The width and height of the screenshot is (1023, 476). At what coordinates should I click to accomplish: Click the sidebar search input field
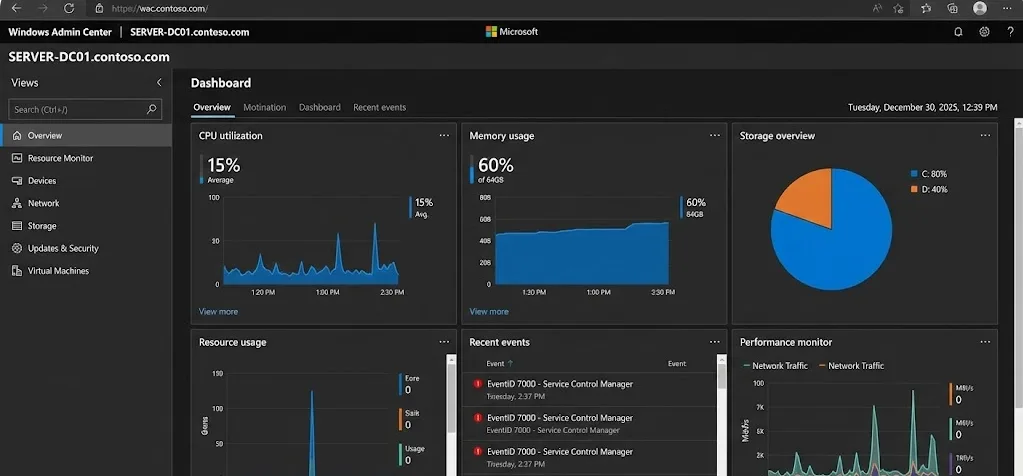pos(78,109)
